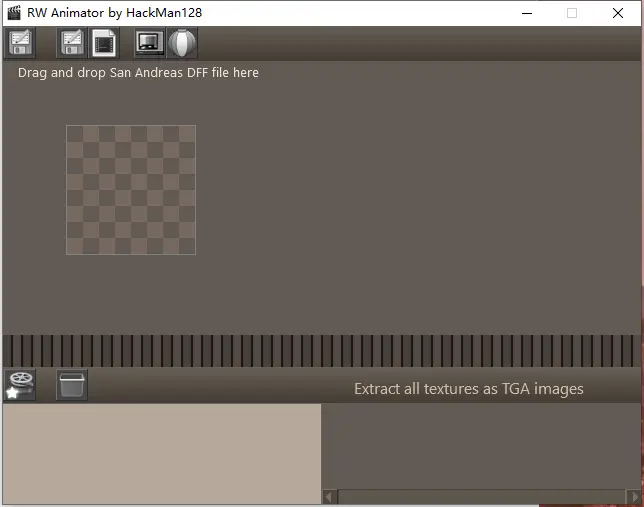Minimize the RW Animator window

coord(527,13)
